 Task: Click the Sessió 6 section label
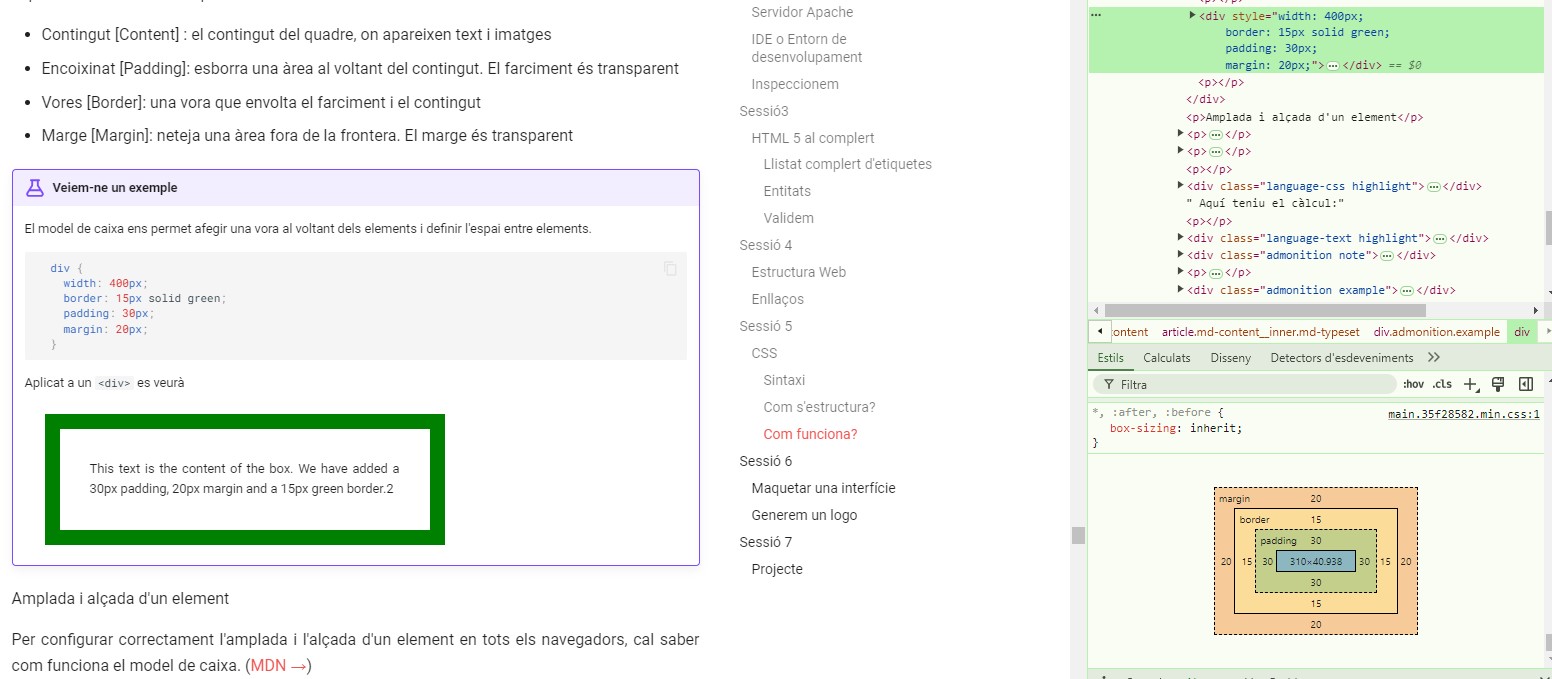[x=766, y=461]
